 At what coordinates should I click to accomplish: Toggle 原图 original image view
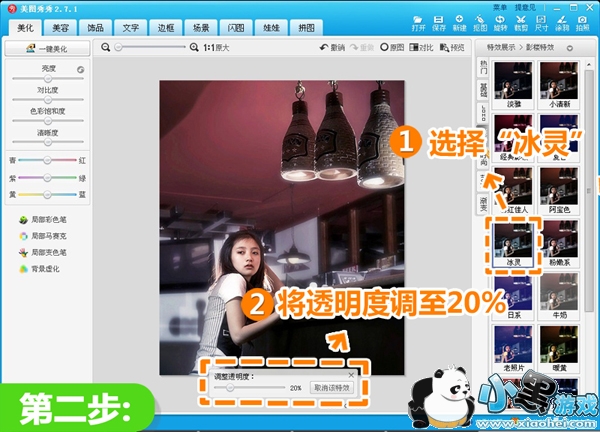pos(391,47)
